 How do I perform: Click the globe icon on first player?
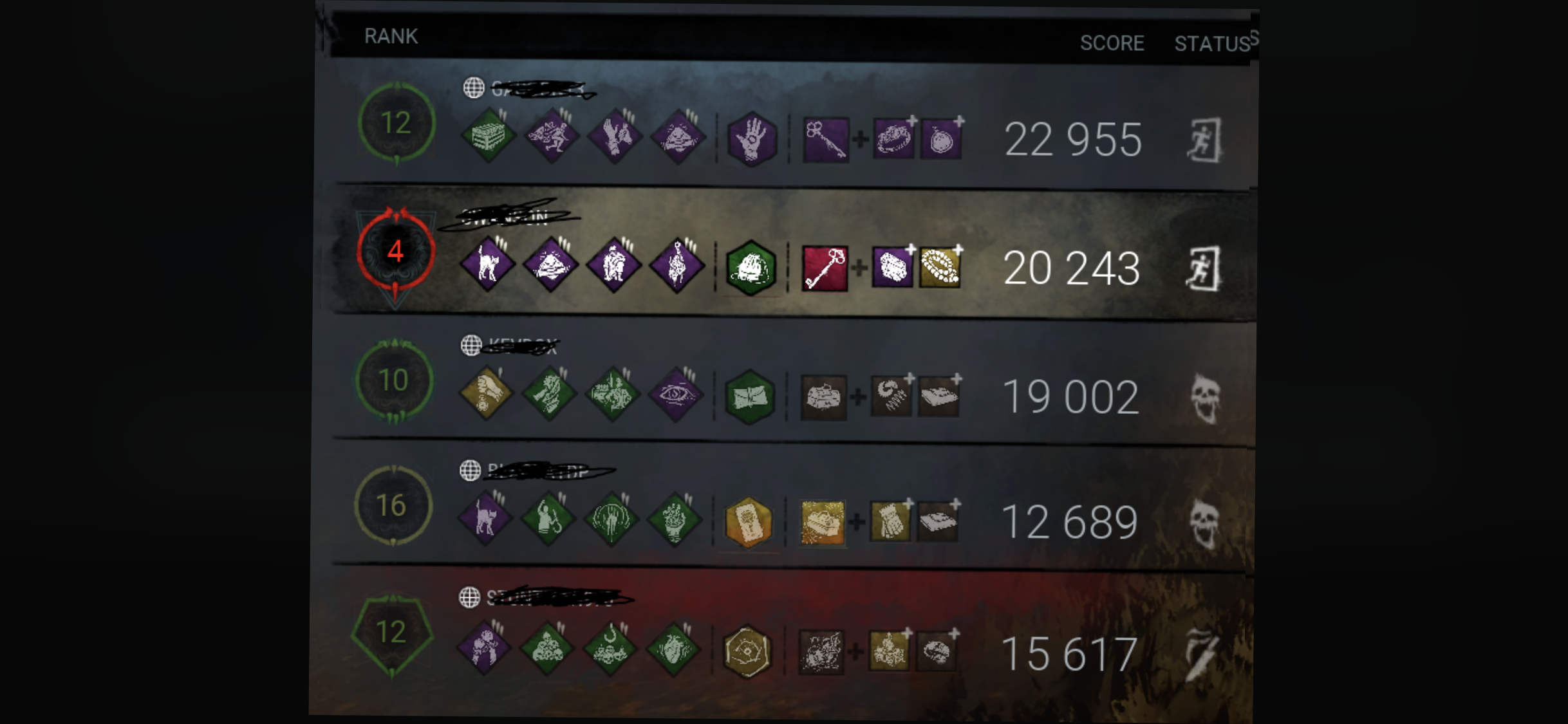pyautogui.click(x=474, y=88)
